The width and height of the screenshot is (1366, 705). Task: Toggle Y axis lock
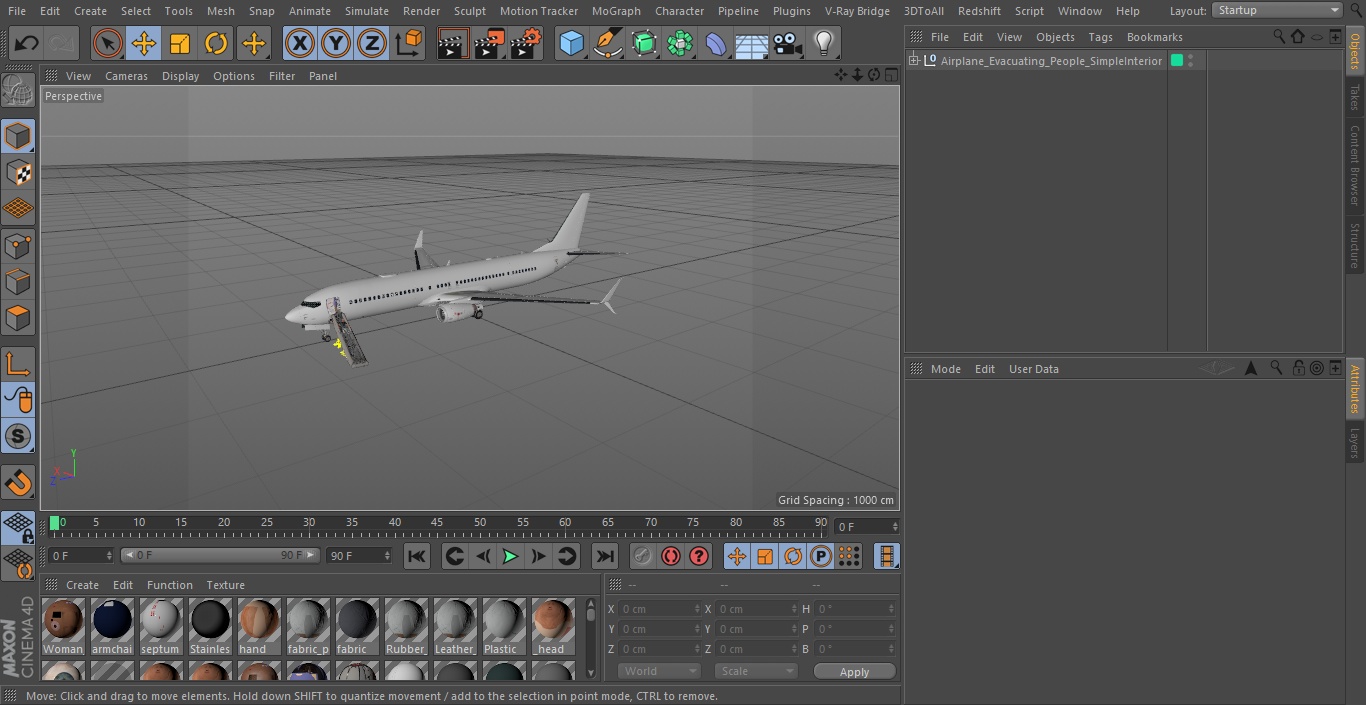[x=336, y=43]
